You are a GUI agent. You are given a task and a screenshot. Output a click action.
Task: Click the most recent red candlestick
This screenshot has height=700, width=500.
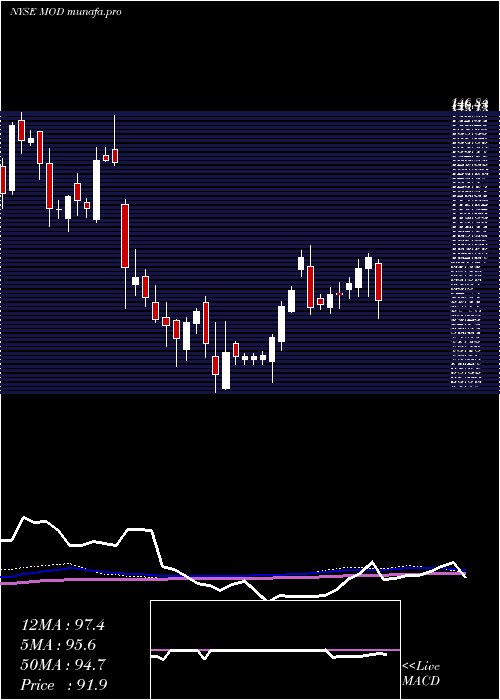[379, 282]
